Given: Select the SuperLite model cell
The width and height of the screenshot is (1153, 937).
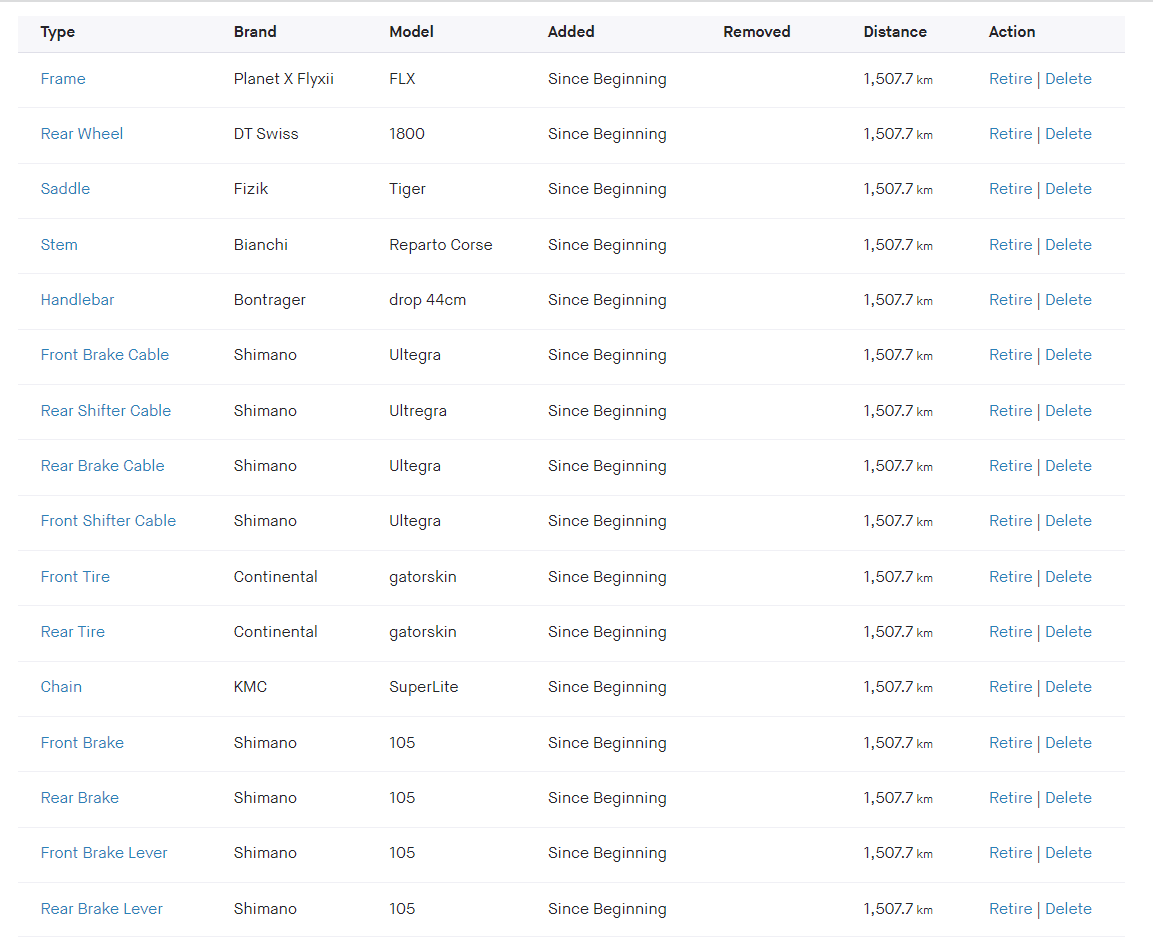Looking at the screenshot, I should (x=424, y=687).
